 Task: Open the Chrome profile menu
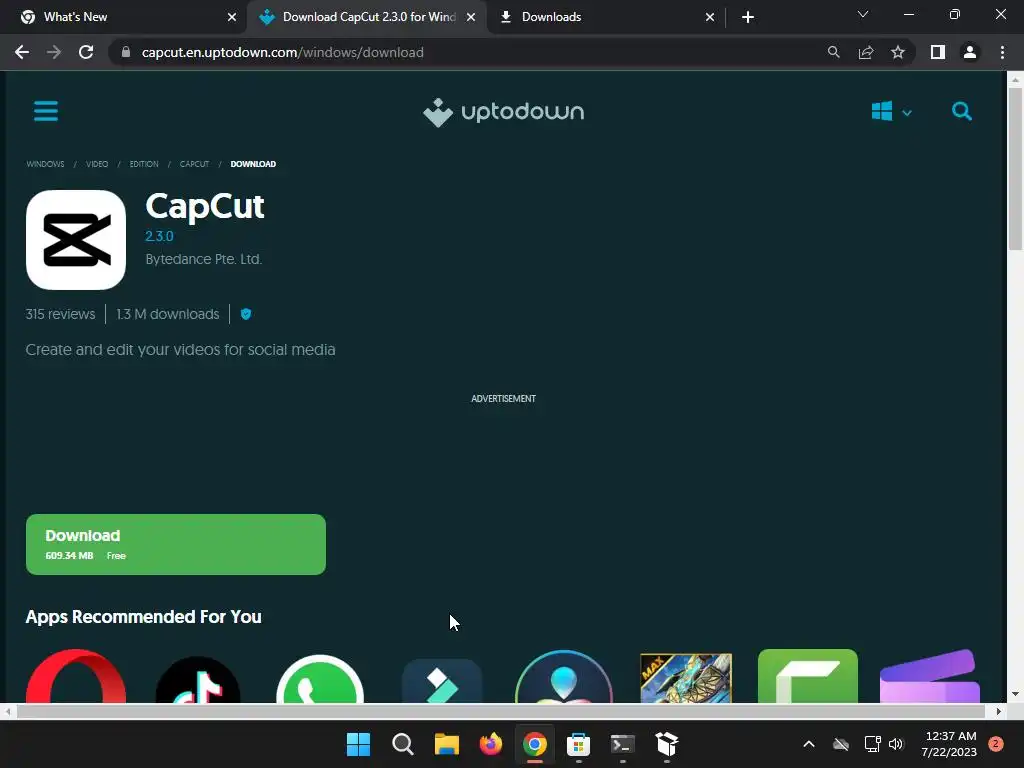tap(970, 52)
